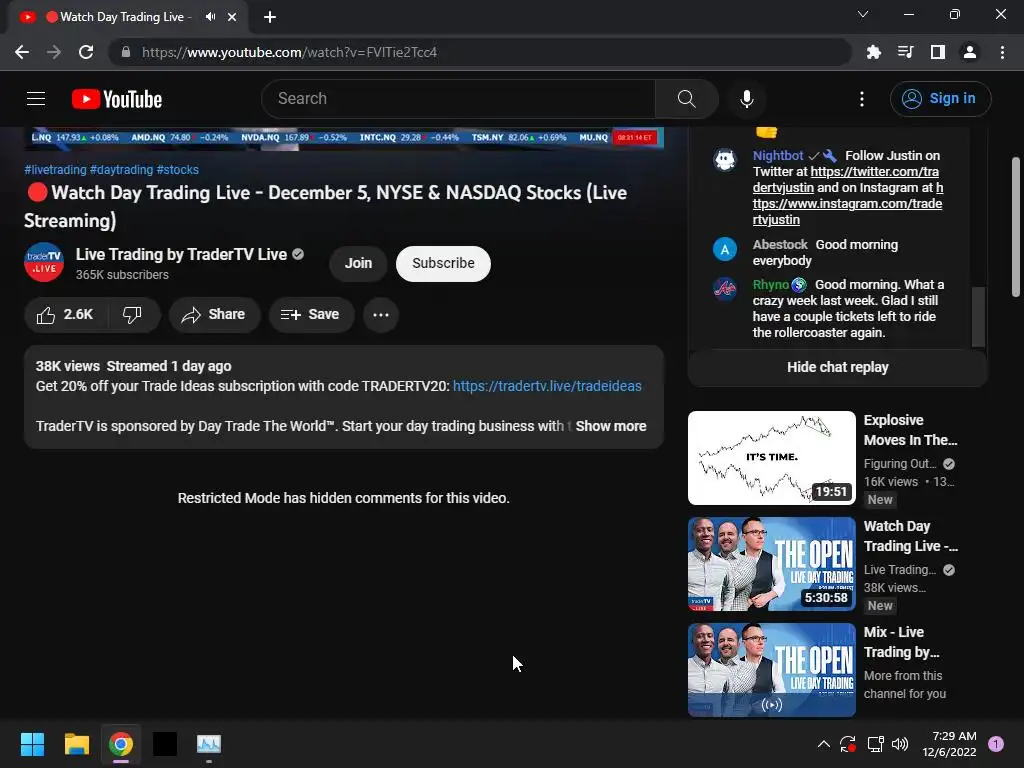The image size is (1024, 768).
Task: Click the Mix - Live Trading by... title
Action: [x=901, y=642]
